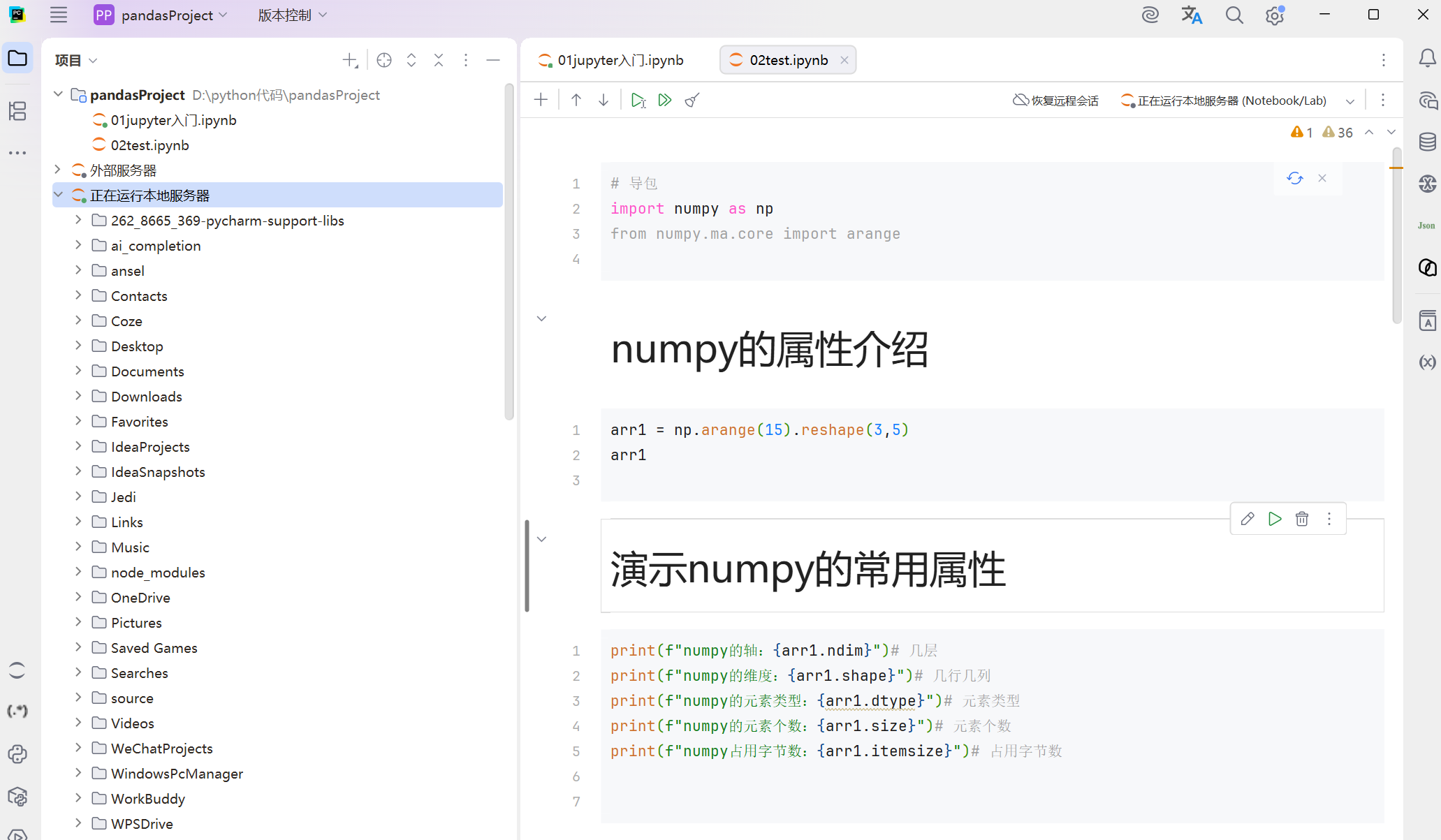Open the 版本控制 dropdown

pyautogui.click(x=293, y=15)
